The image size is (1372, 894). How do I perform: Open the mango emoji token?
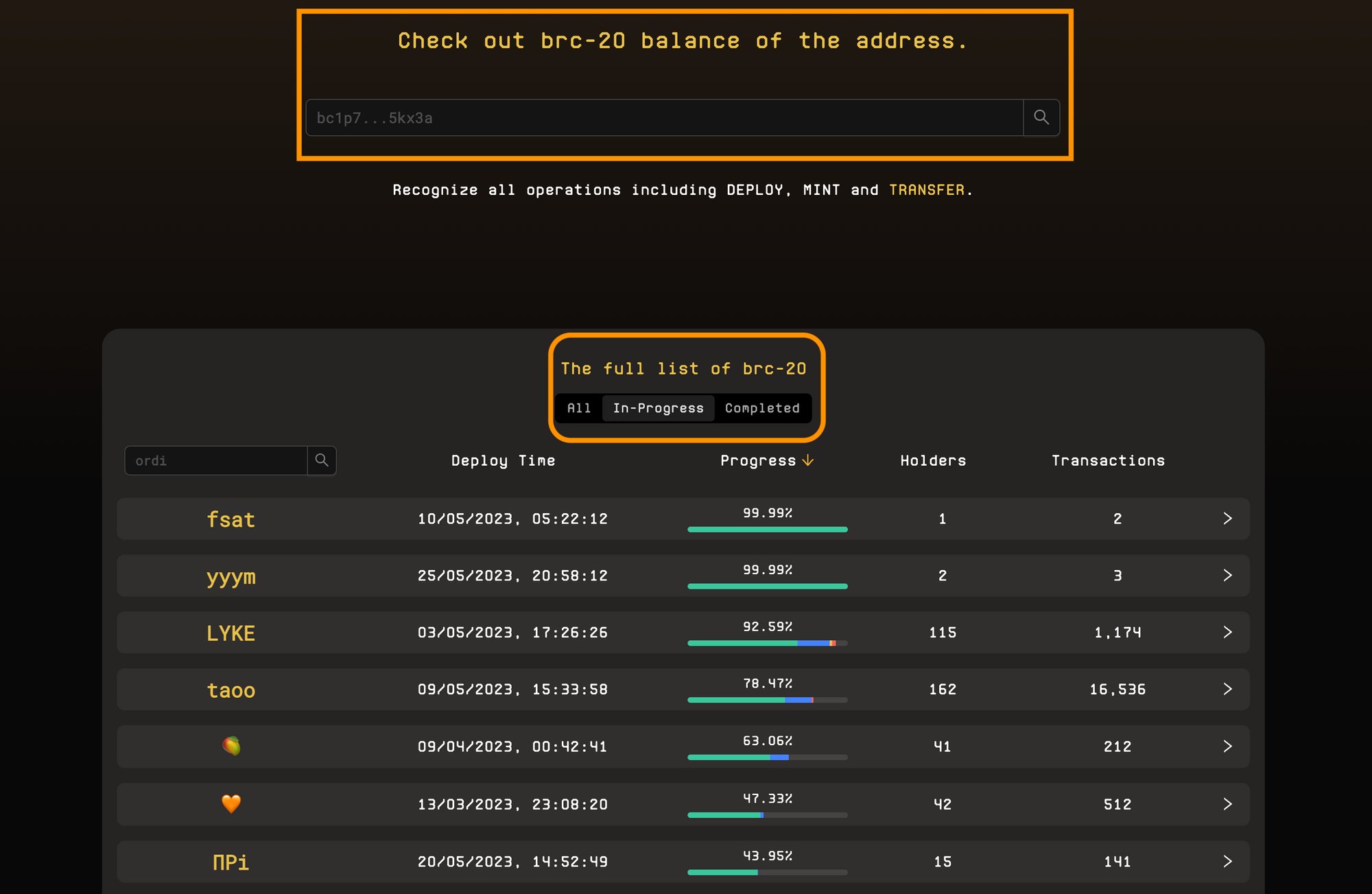(x=231, y=746)
